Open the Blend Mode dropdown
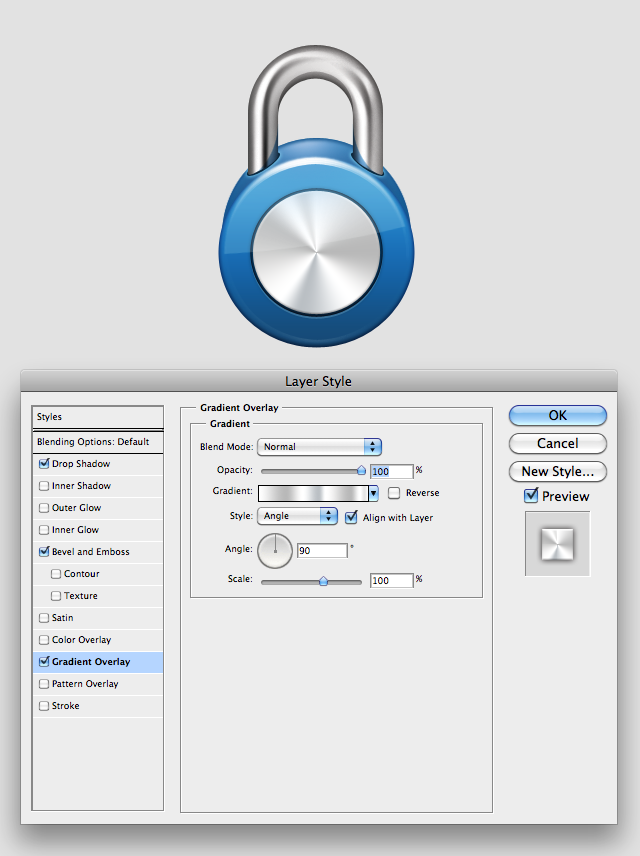This screenshot has height=856, width=640. point(319,447)
